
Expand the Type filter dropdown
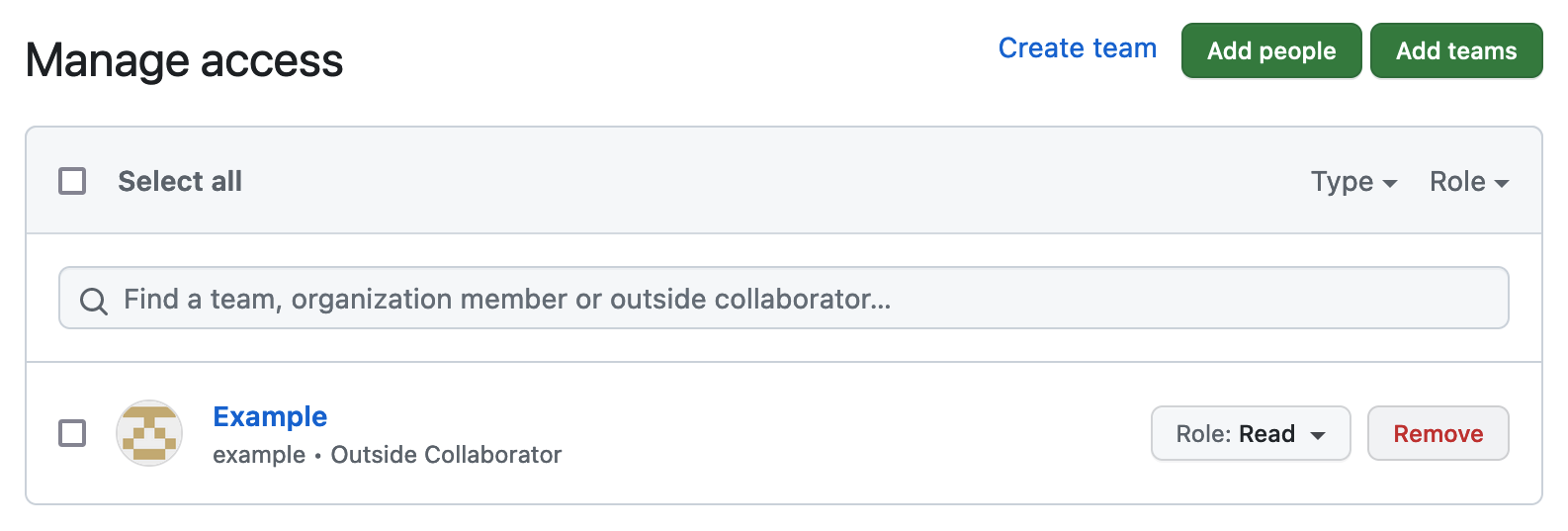point(1353,182)
